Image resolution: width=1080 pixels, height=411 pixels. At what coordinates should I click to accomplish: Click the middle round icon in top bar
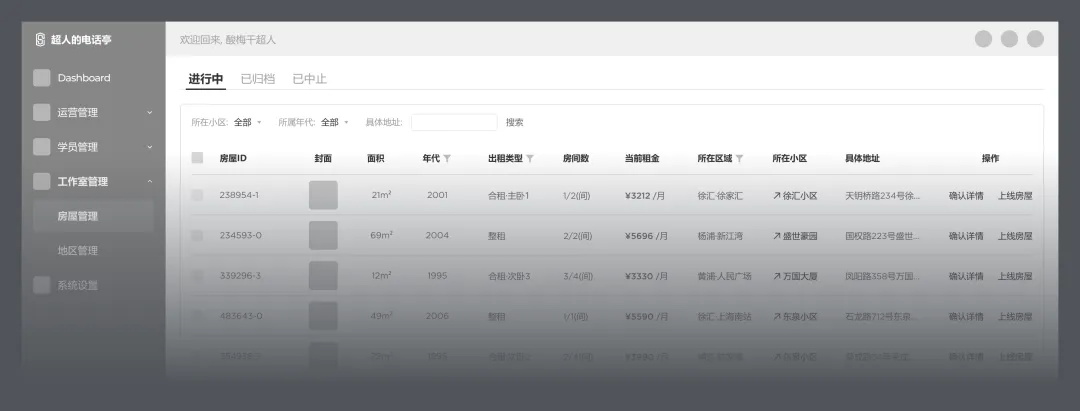pyautogui.click(x=1009, y=39)
